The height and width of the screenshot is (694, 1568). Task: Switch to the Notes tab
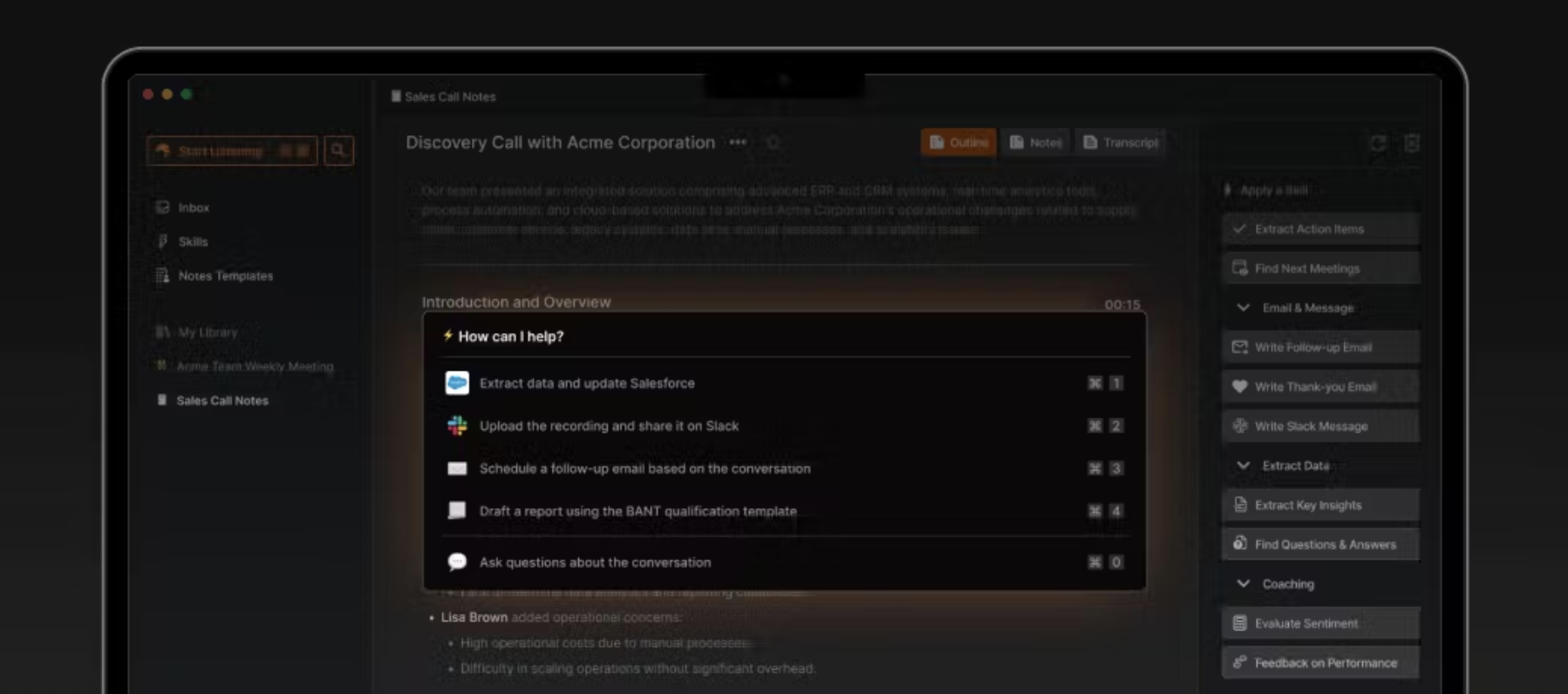pyautogui.click(x=1035, y=142)
